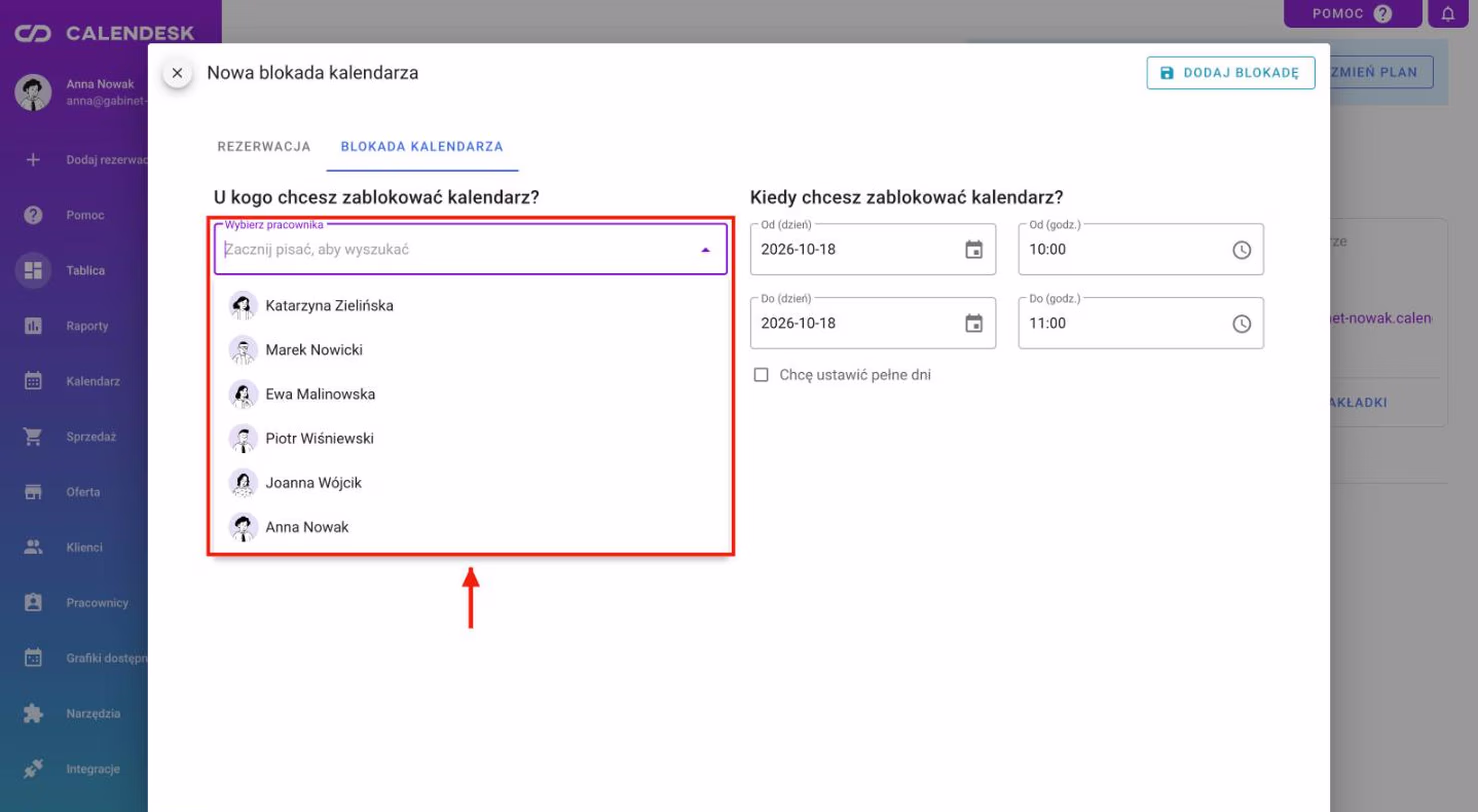Click the Sprzedaż cart icon
The image size is (1478, 812).
coord(33,436)
